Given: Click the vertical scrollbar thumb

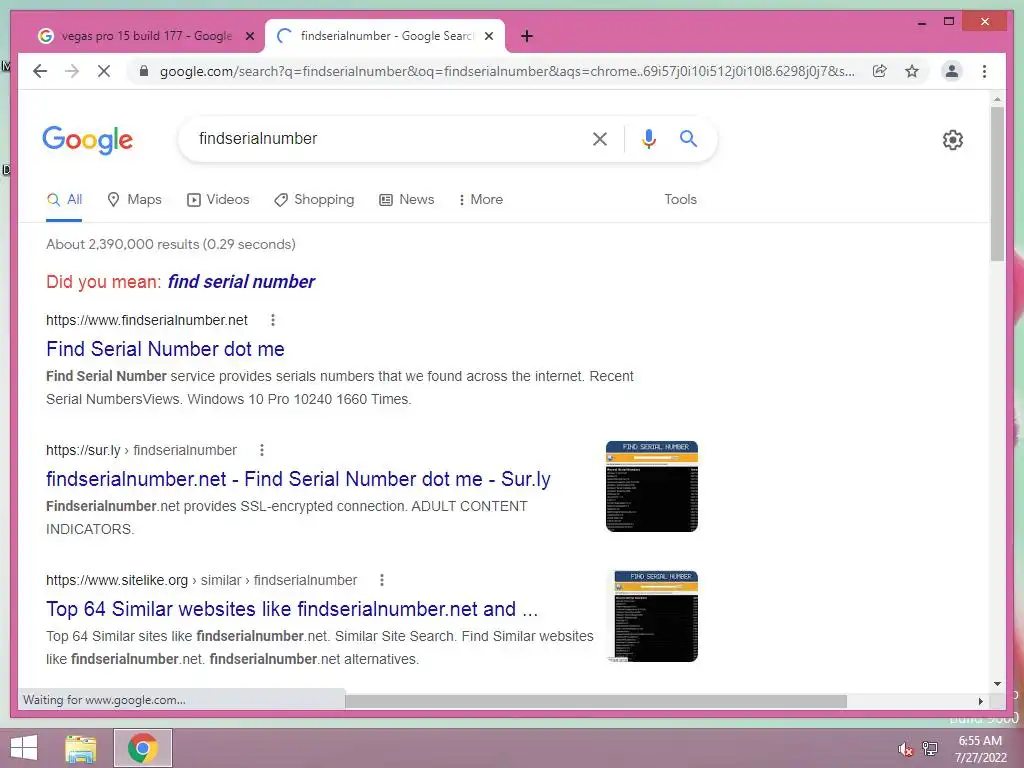Looking at the screenshot, I should pyautogui.click(x=997, y=184).
